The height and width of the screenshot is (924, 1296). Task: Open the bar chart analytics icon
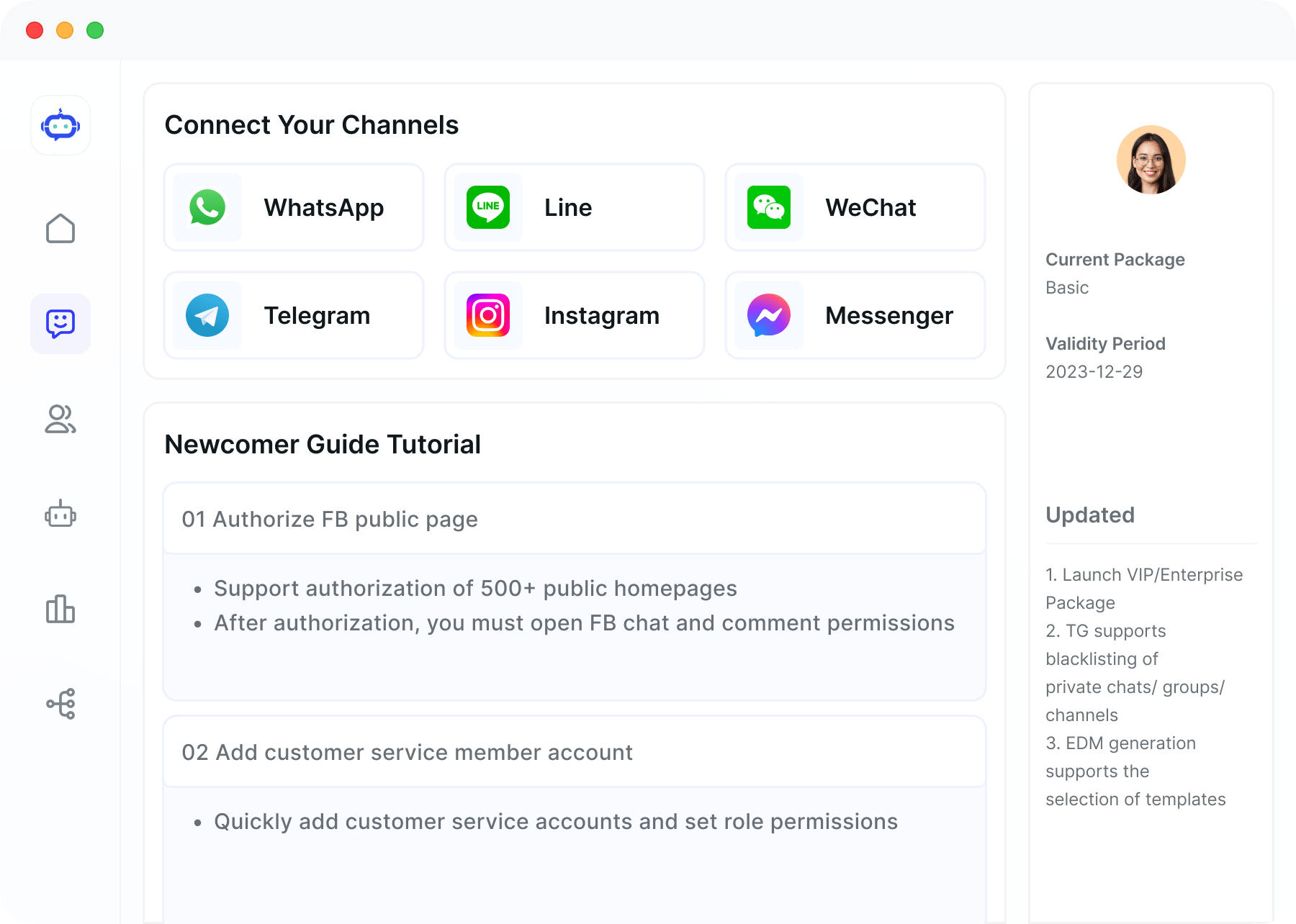tap(60, 609)
